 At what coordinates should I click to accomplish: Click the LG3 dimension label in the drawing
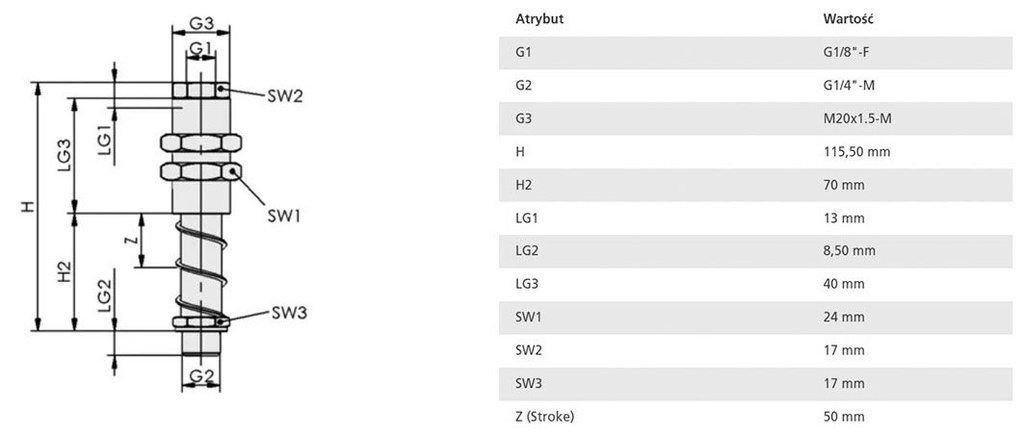(x=63, y=156)
